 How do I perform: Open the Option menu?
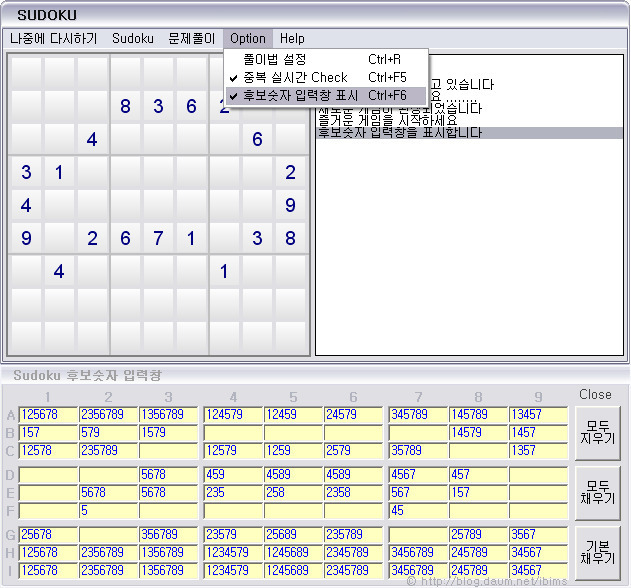pyautogui.click(x=247, y=38)
